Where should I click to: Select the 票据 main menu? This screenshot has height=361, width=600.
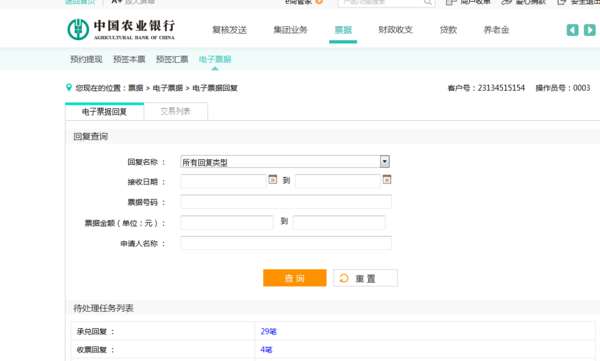(x=343, y=30)
